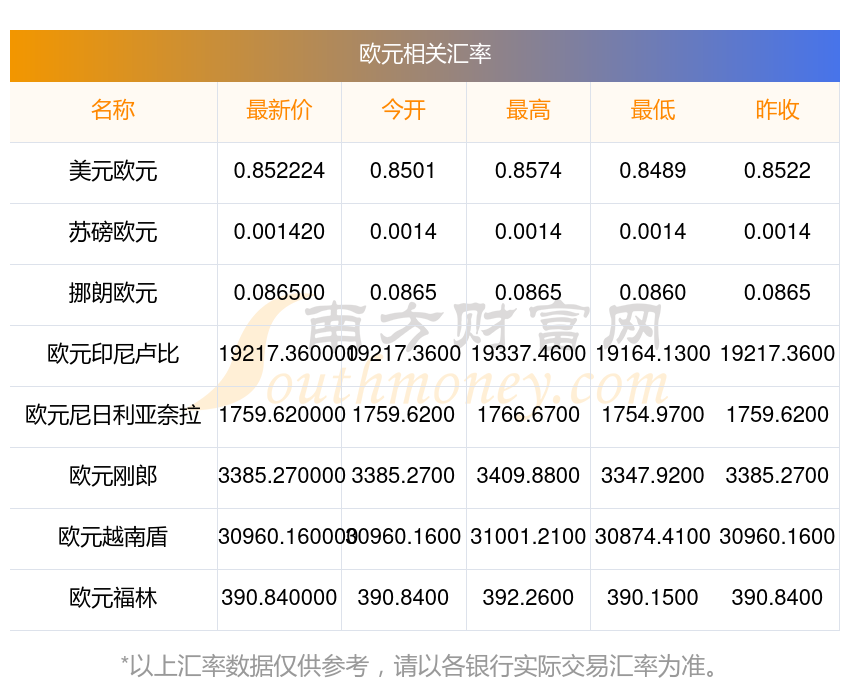Image resolution: width=850 pixels, height=698 pixels.
Task: Click the 今开 column header
Action: point(403,110)
